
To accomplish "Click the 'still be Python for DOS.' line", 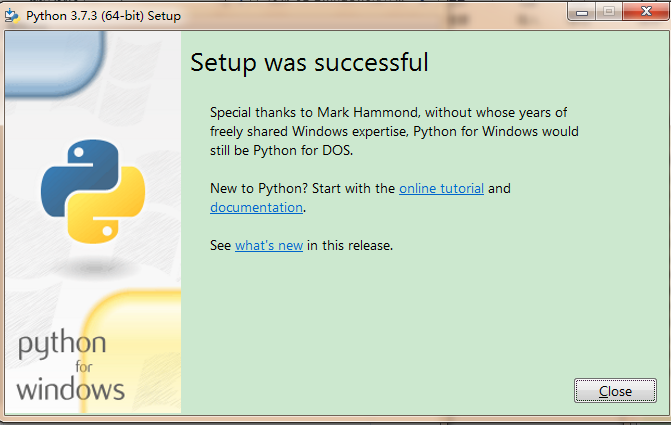I will (x=281, y=151).
